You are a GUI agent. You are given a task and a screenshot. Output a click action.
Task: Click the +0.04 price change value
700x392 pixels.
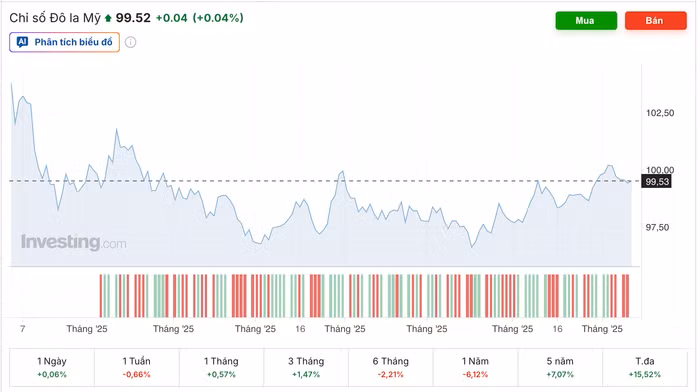coord(171,18)
